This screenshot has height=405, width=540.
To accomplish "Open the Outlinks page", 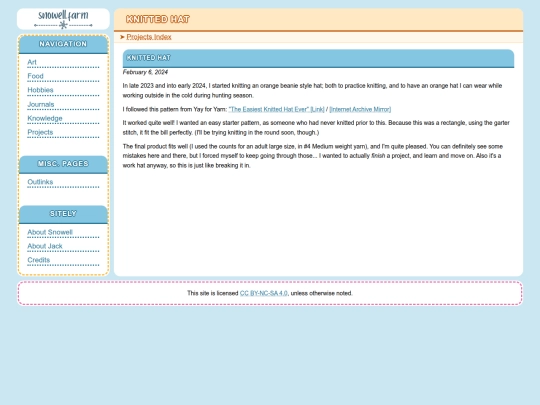I will (40, 182).
